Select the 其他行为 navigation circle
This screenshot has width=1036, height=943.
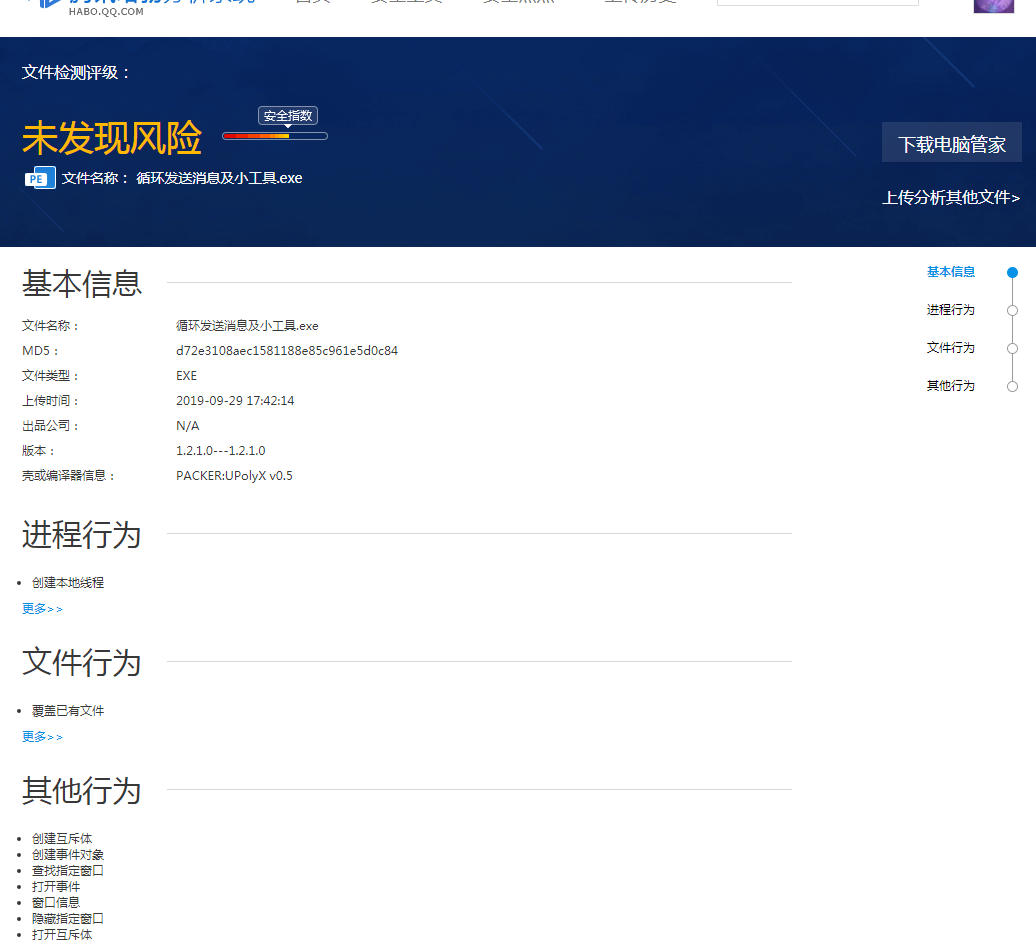1012,385
